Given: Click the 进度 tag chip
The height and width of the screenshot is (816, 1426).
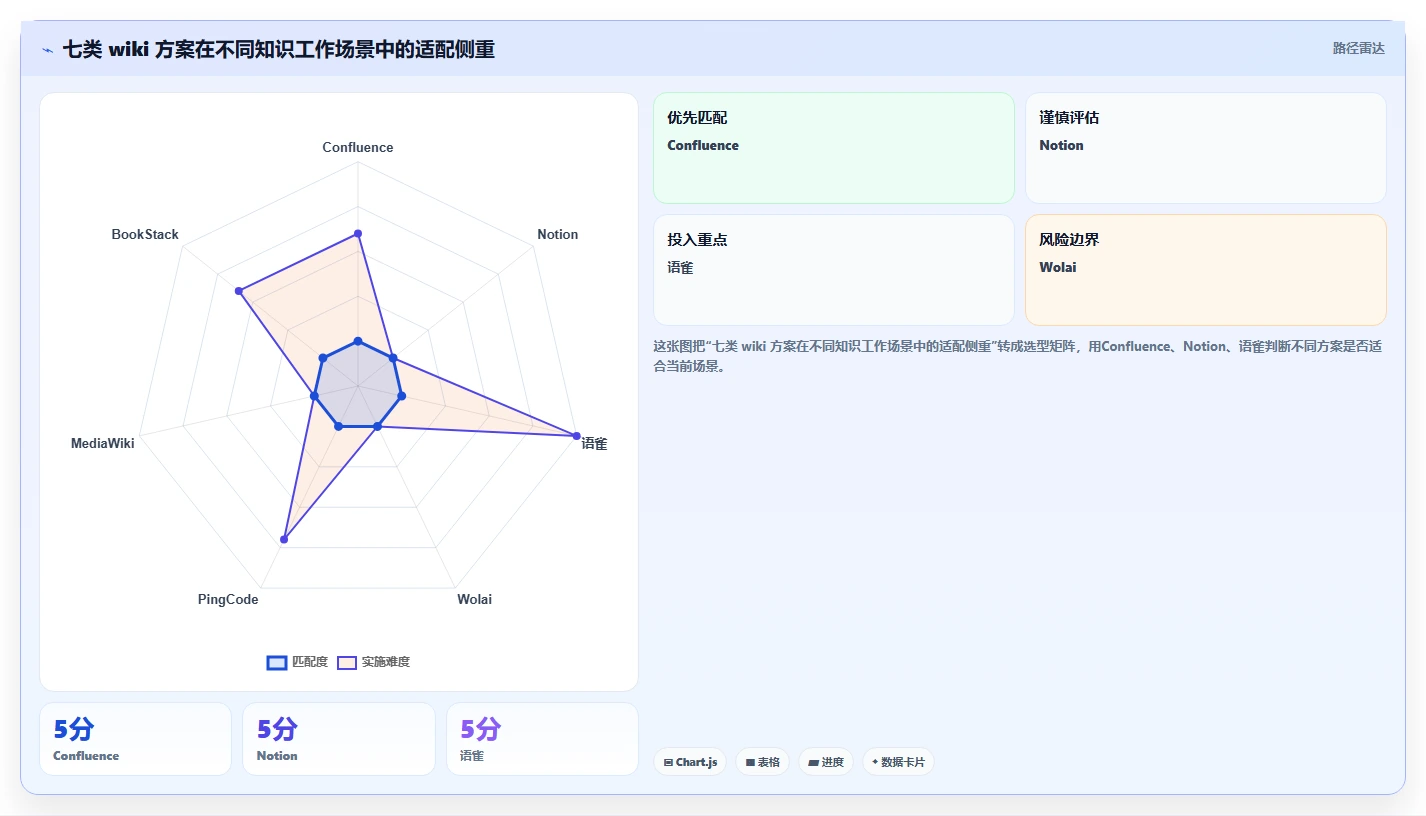Looking at the screenshot, I should [826, 762].
